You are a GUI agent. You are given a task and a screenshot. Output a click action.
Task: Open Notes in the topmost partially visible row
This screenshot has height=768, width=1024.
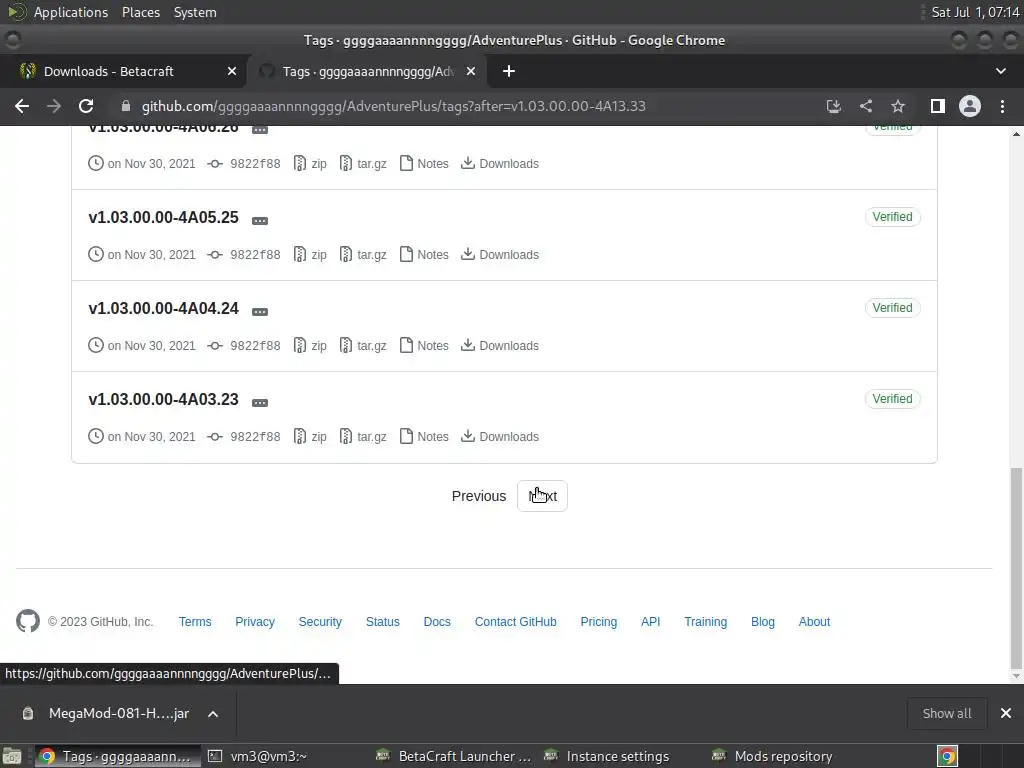[x=424, y=164]
